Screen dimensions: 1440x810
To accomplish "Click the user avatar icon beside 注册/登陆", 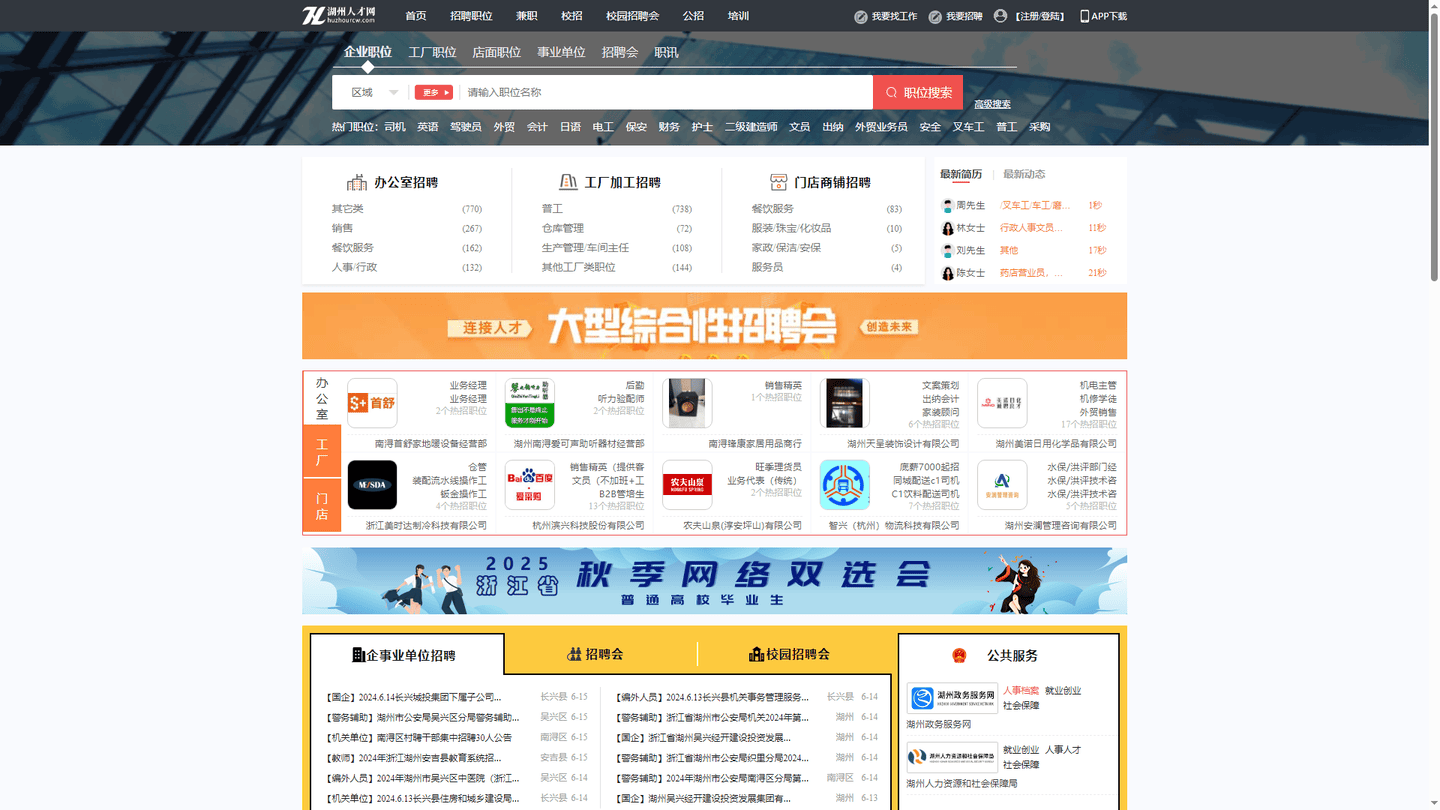I will click(x=1000, y=16).
